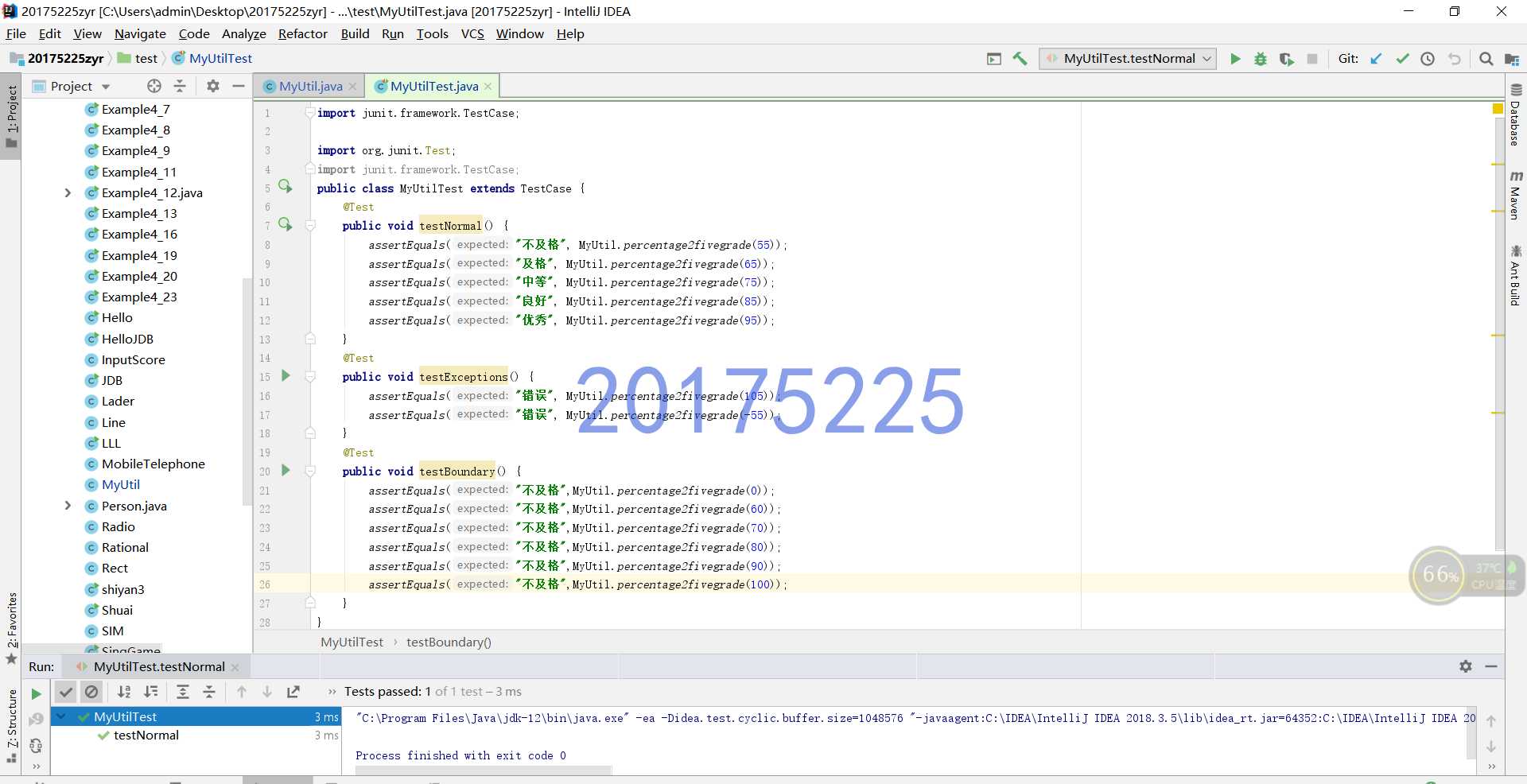Run MyUtilTest.testNormal with green play button
1527x784 pixels.
click(1235, 59)
